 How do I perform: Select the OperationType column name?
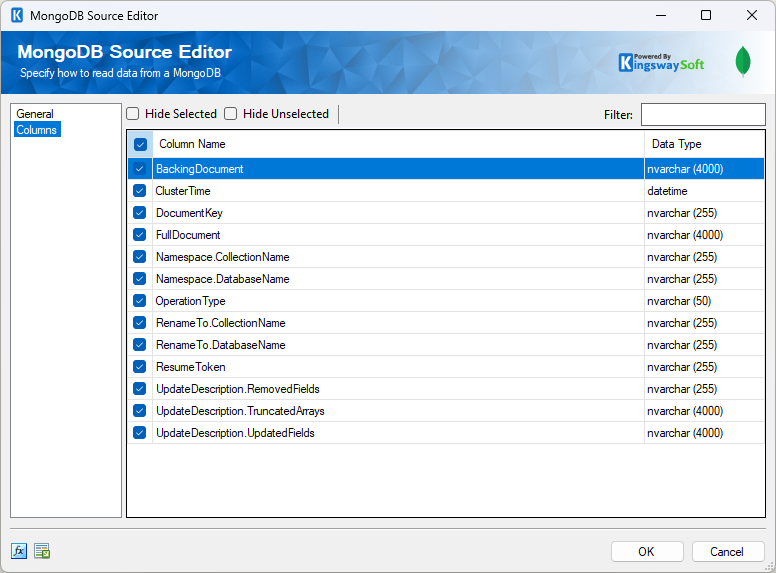pyautogui.click(x=190, y=301)
